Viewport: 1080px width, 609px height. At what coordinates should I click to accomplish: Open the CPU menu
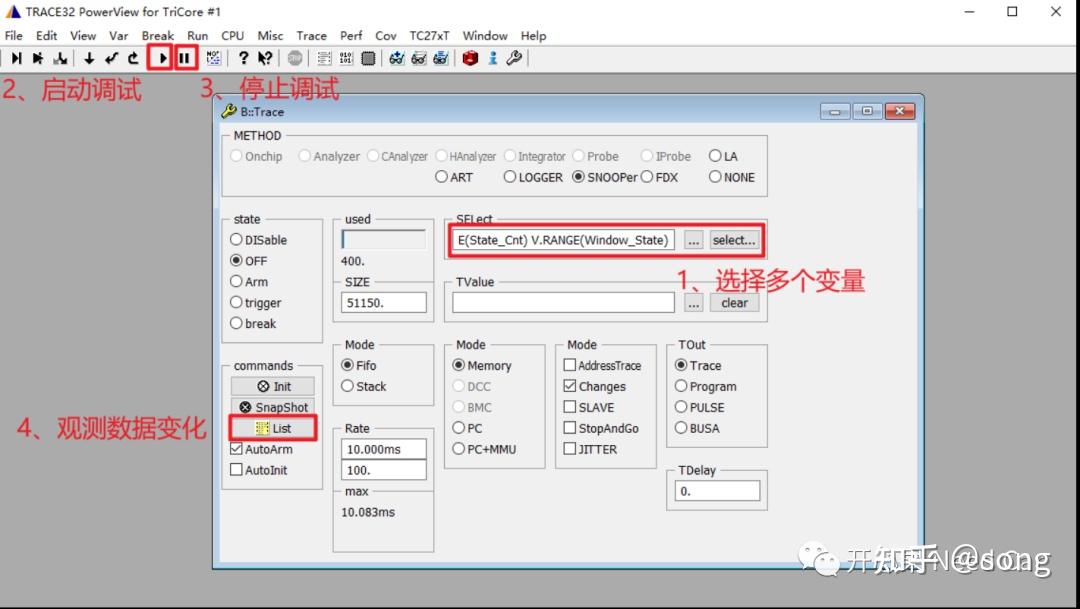click(232, 35)
